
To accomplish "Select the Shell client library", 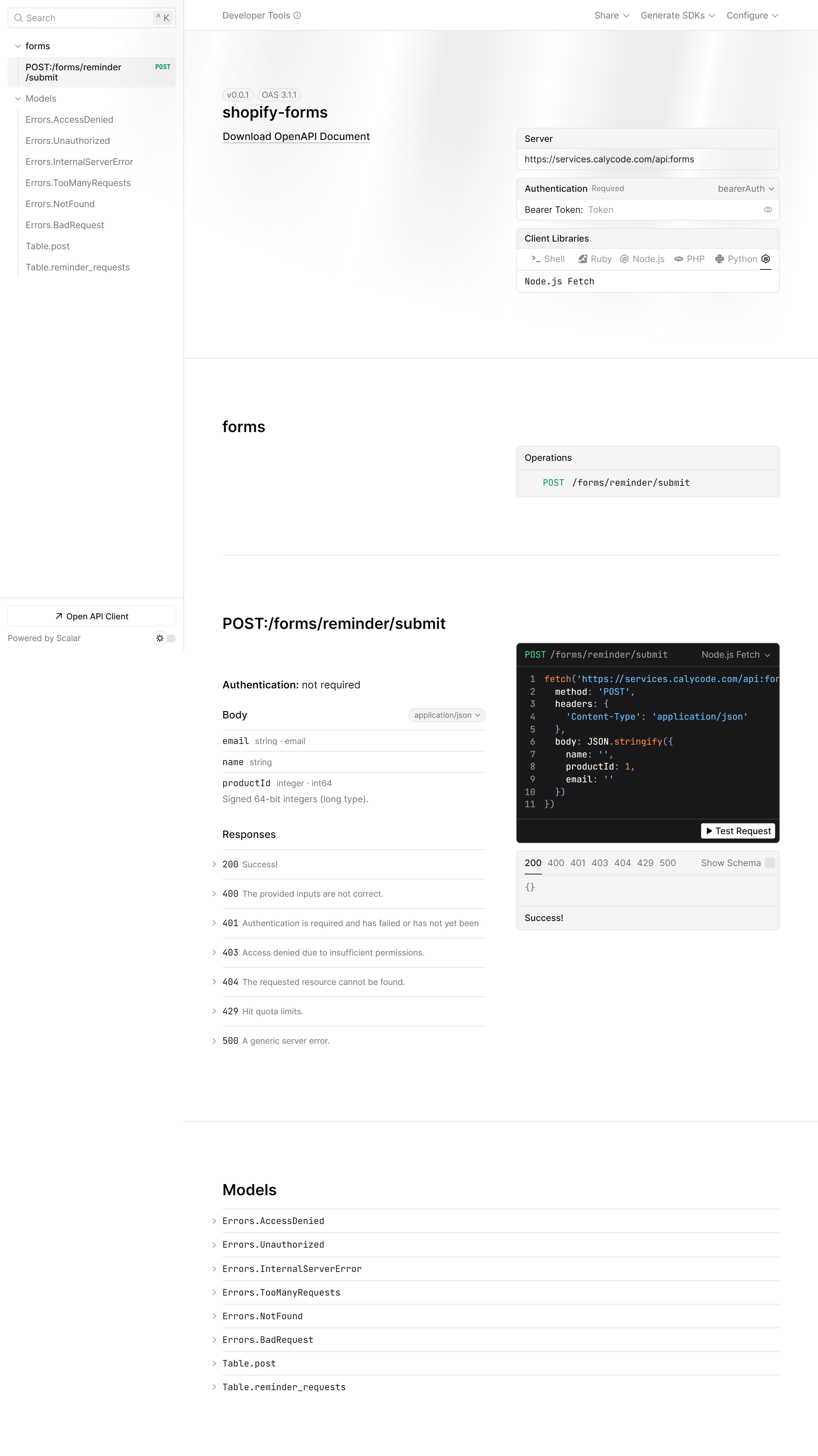I will coord(548,259).
